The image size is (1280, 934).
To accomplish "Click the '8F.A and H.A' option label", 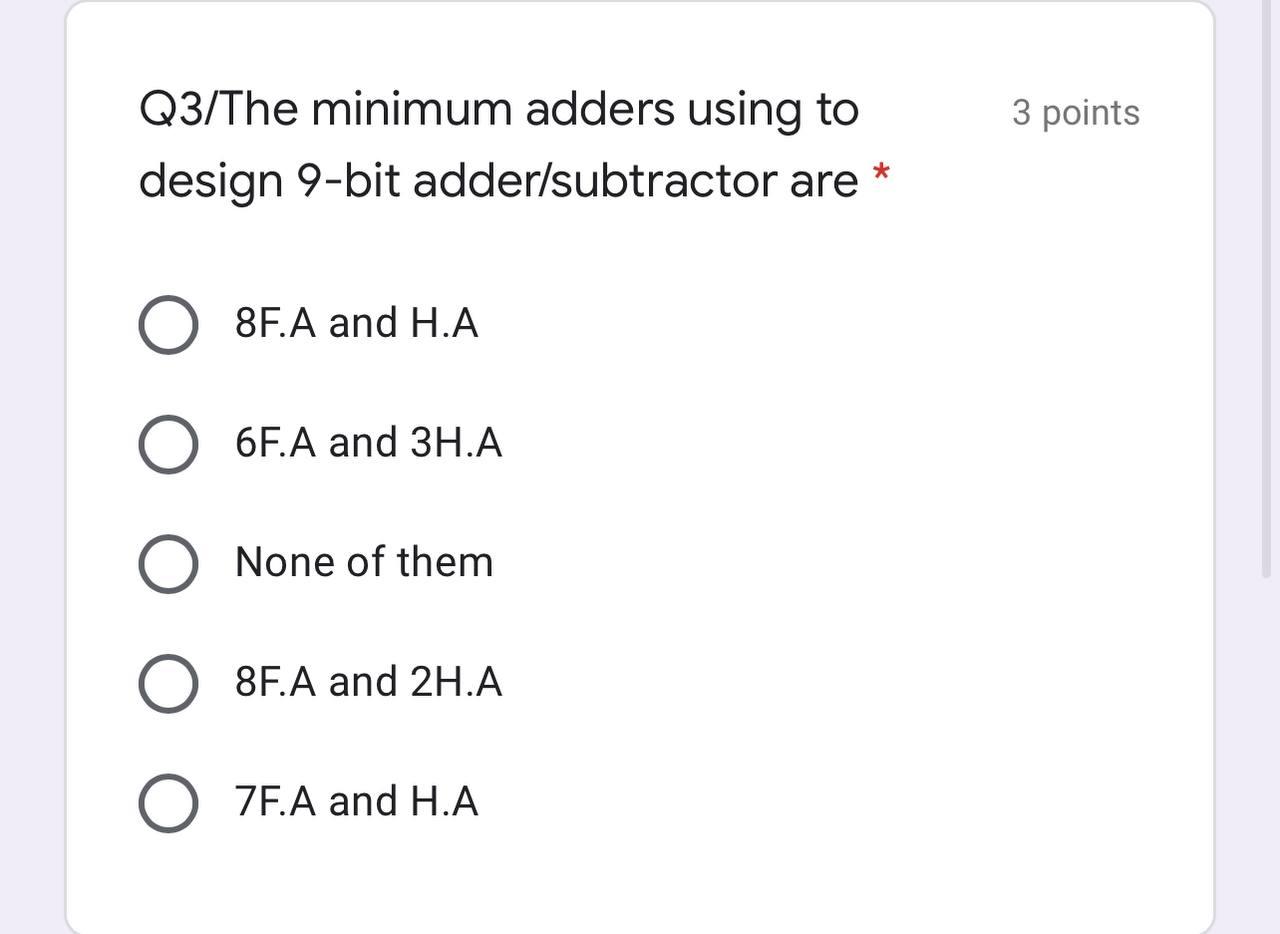I will [356, 322].
